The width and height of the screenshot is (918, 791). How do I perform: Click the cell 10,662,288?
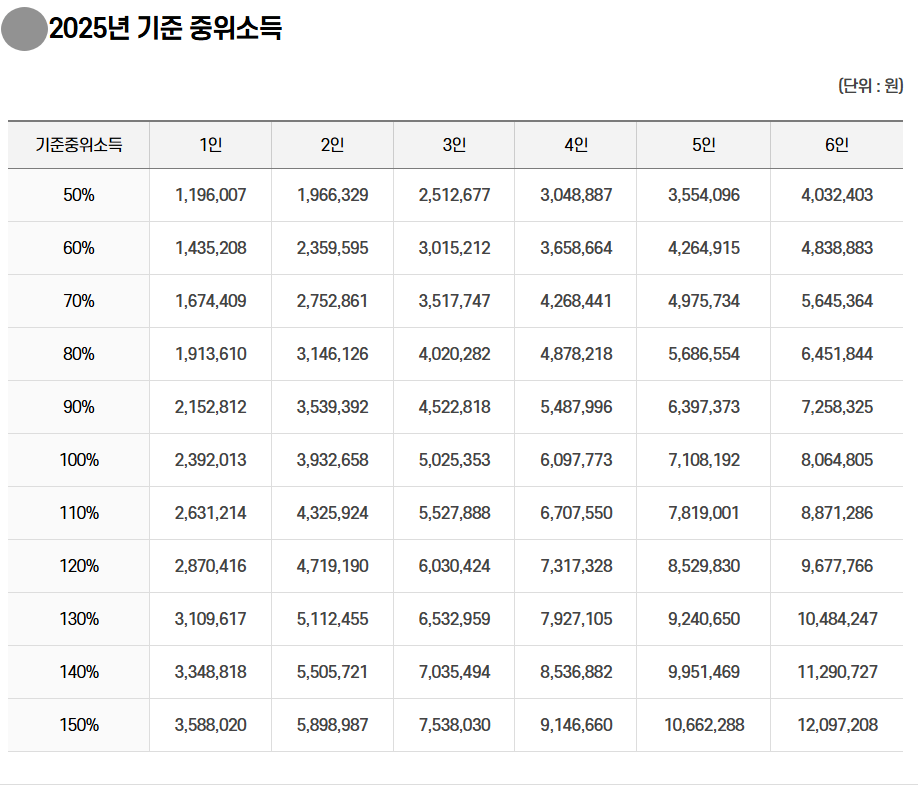(x=704, y=725)
